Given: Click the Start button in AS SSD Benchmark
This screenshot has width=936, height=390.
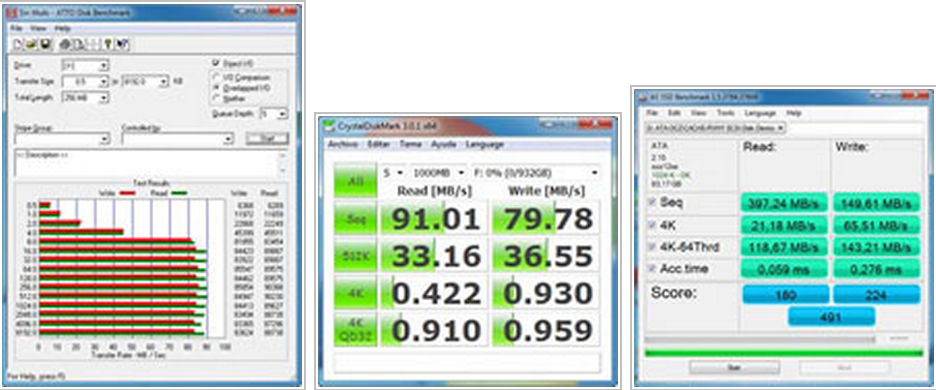Looking at the screenshot, I should [734, 368].
